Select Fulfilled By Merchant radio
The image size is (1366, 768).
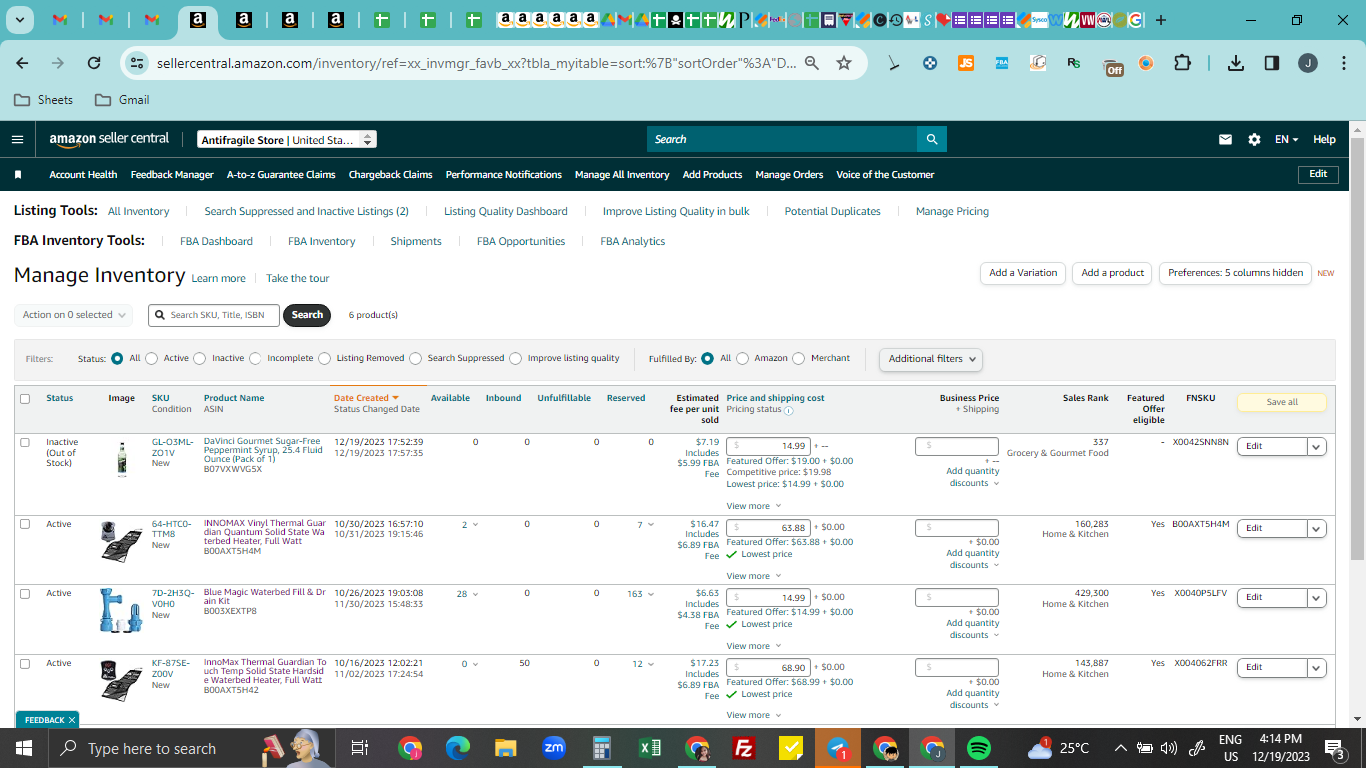coord(798,358)
